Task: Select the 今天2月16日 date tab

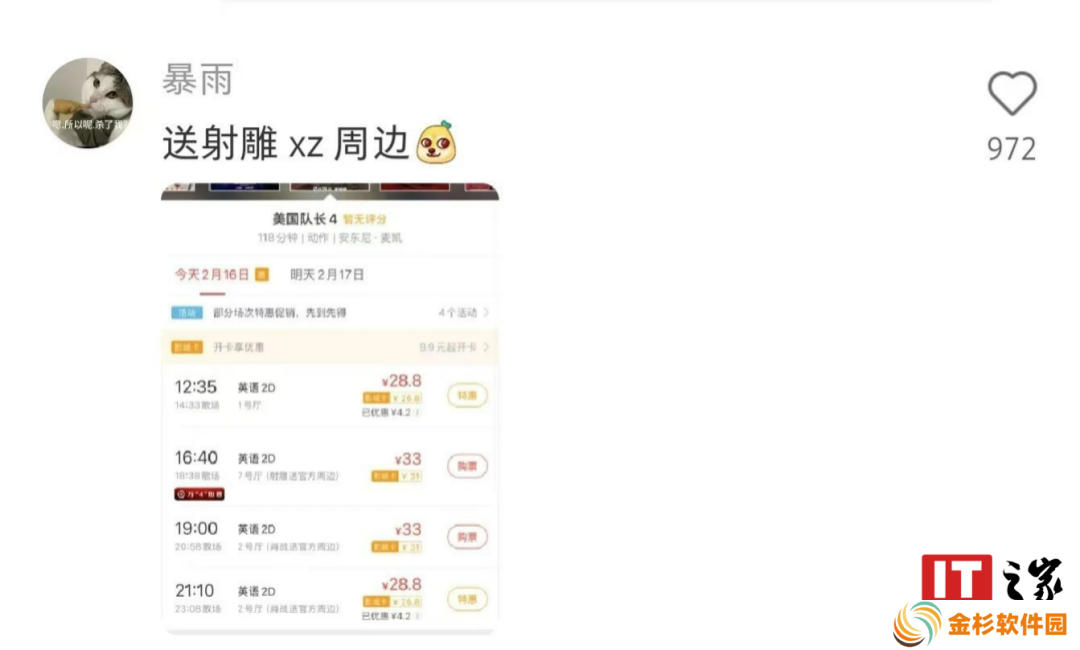Action: (x=211, y=275)
